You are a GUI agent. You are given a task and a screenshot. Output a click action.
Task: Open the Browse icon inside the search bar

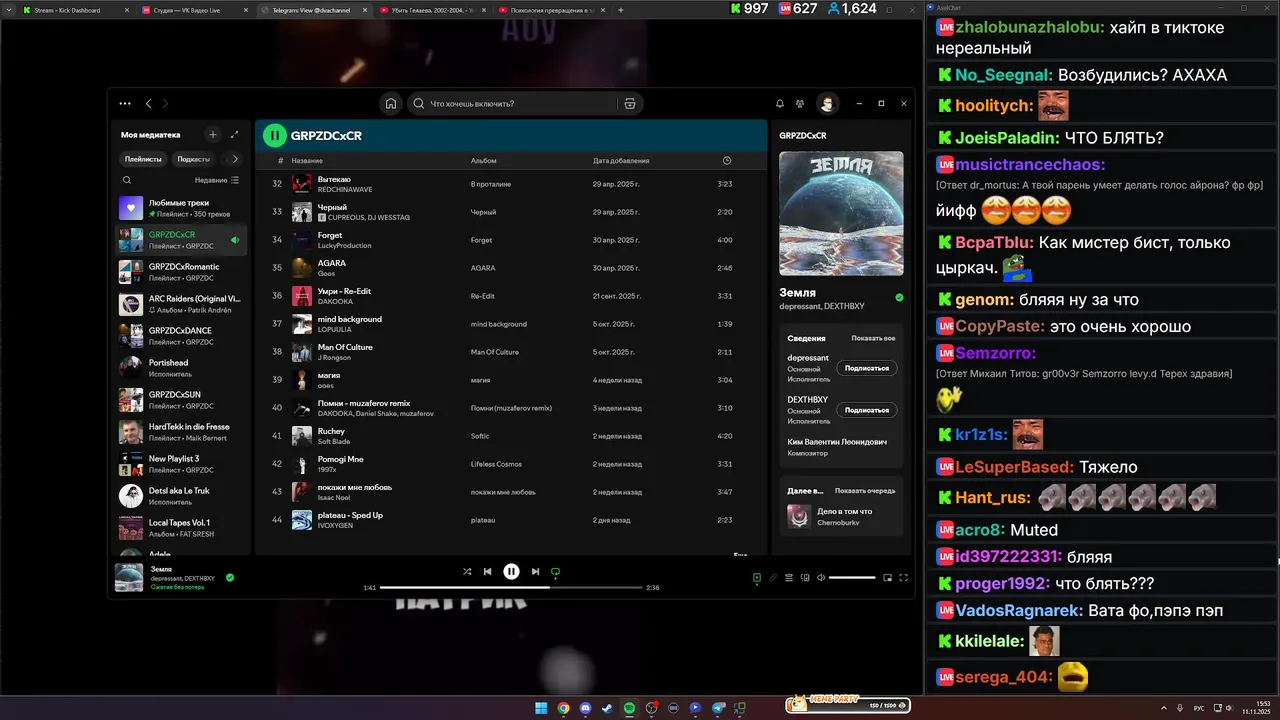[630, 103]
